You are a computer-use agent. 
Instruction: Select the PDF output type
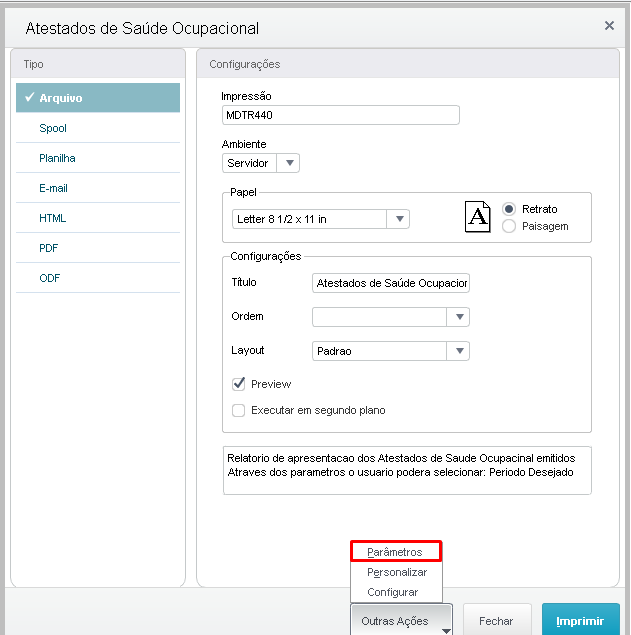(98, 248)
